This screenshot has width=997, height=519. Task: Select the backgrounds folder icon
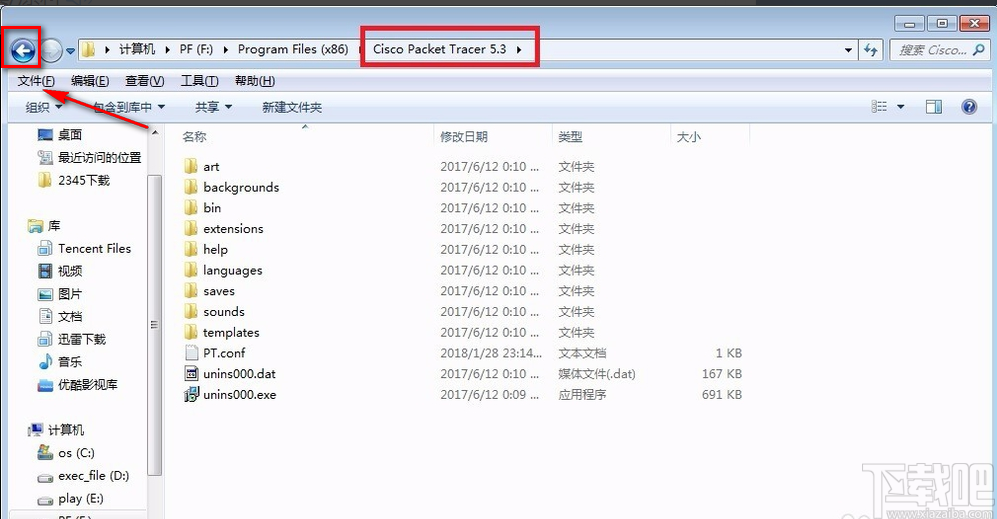(191, 187)
